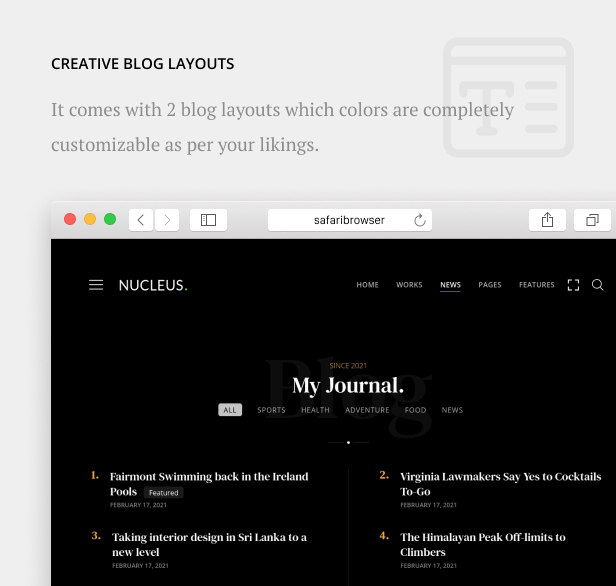Open the WORKS menu item
This screenshot has width=616, height=586.
click(409, 285)
